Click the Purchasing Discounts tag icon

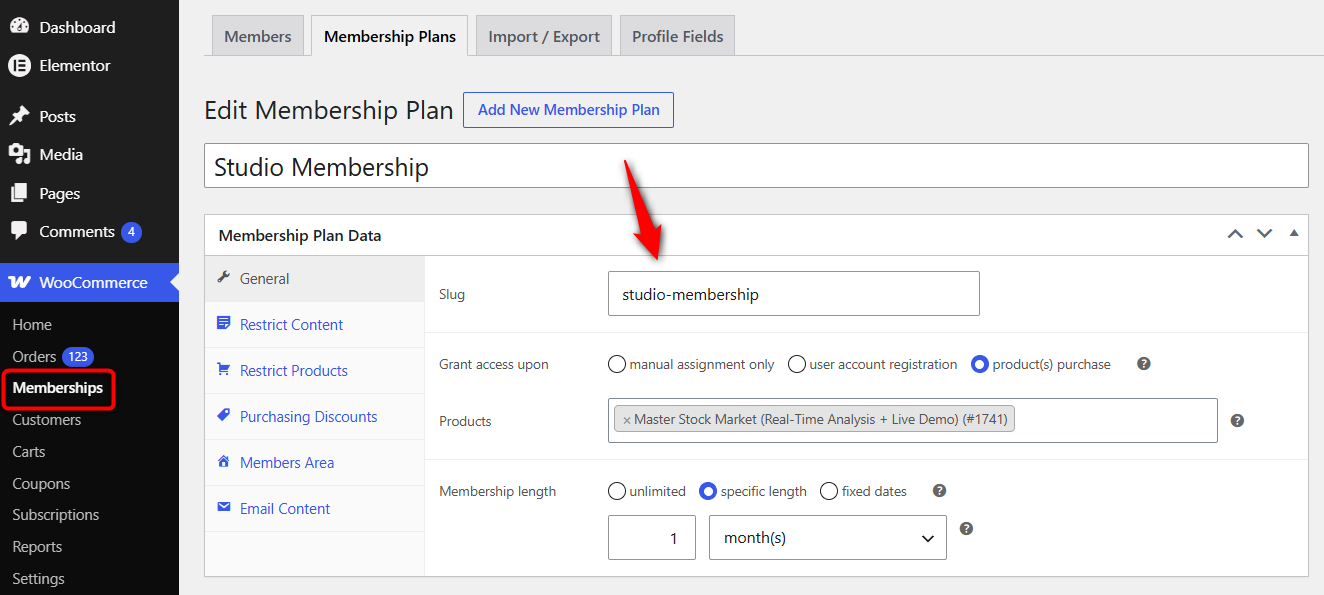tap(223, 416)
